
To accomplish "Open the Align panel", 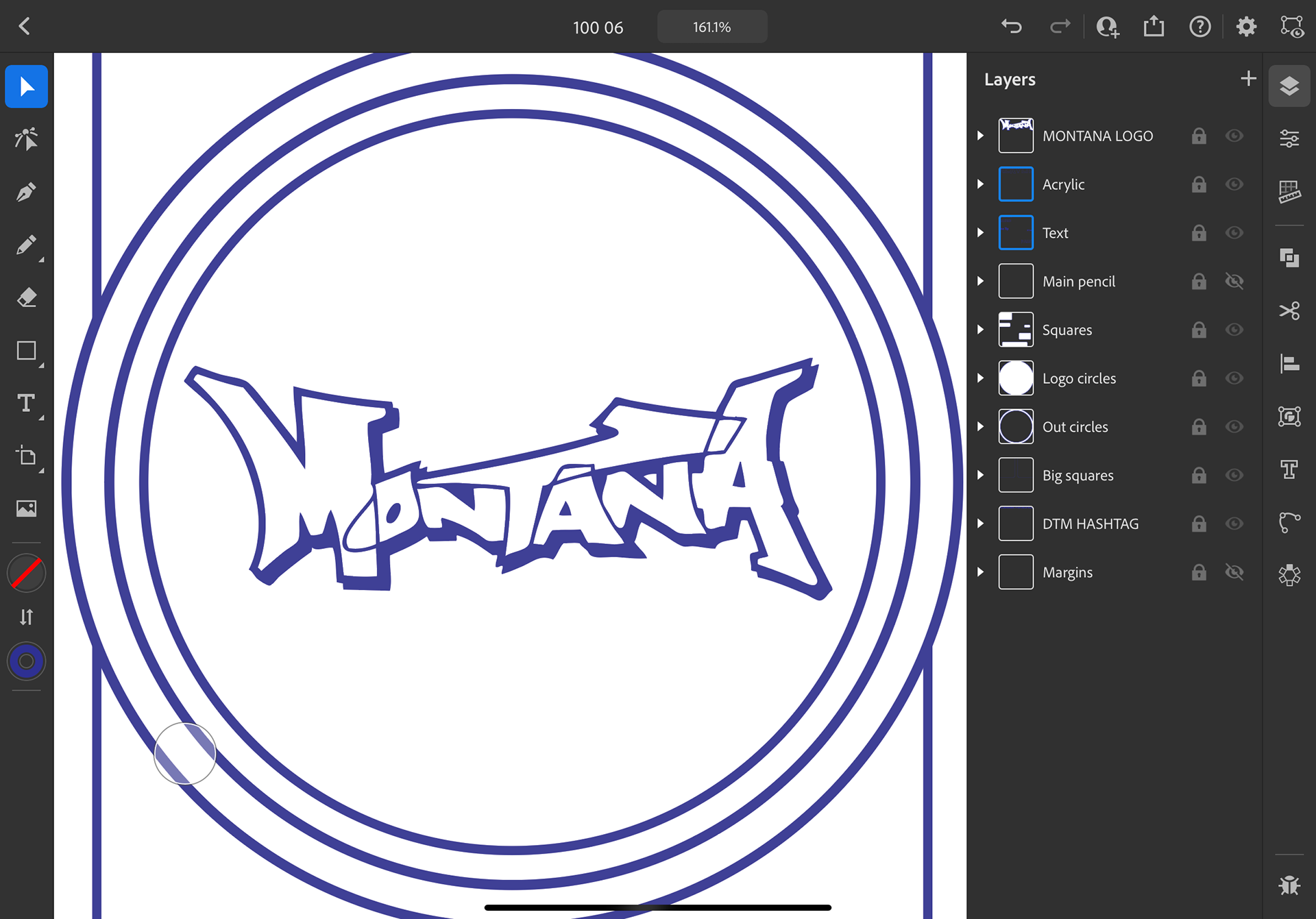I will [x=1289, y=363].
